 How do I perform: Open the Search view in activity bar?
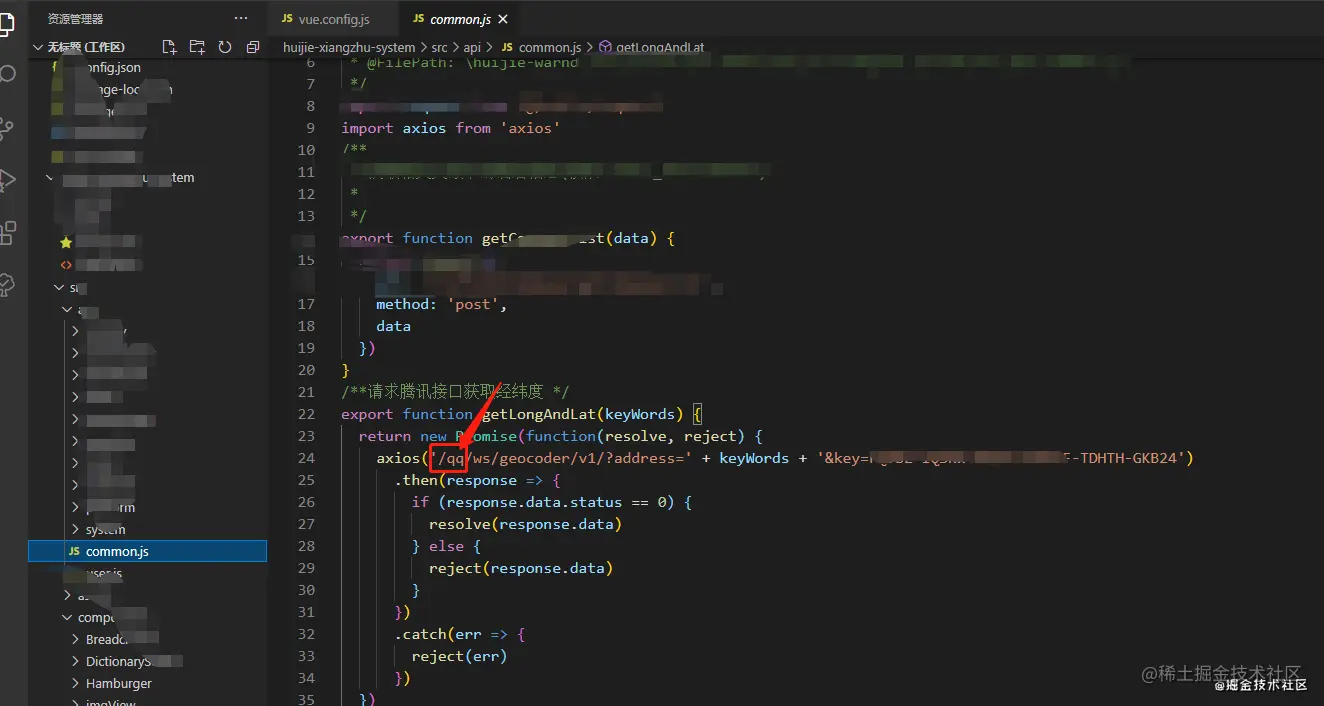coord(7,75)
